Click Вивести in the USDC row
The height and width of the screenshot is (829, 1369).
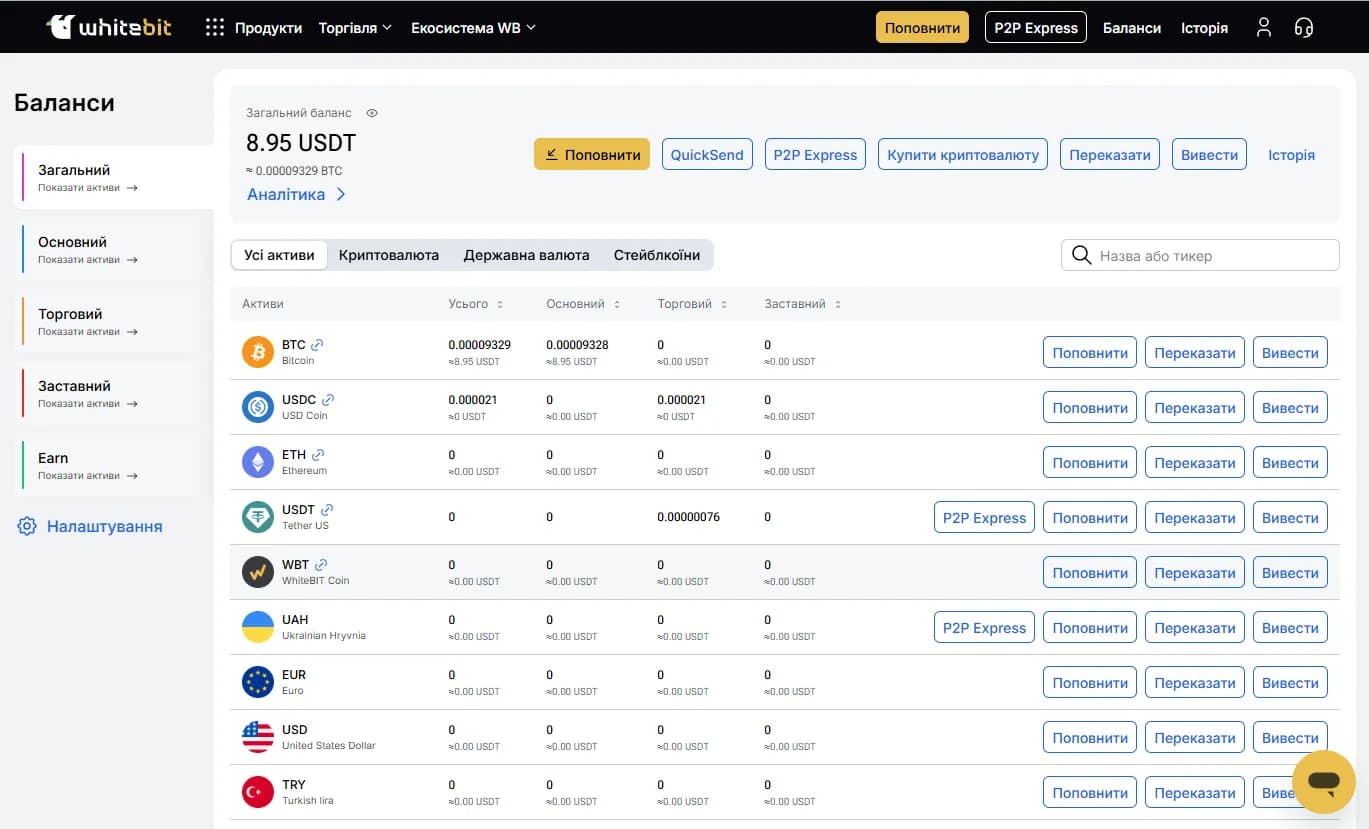1290,407
